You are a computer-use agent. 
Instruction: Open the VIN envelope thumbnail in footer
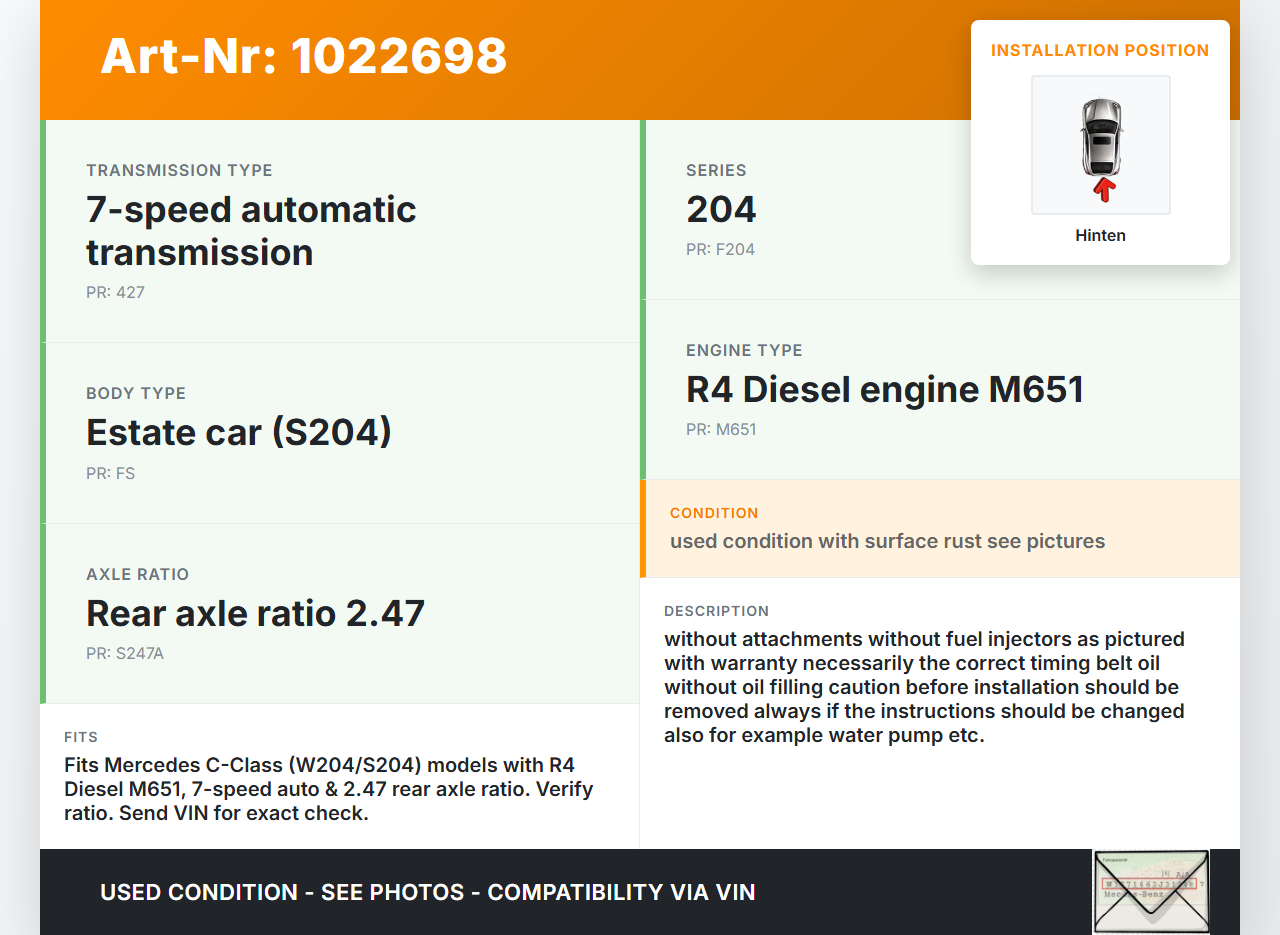pyautogui.click(x=1150, y=891)
